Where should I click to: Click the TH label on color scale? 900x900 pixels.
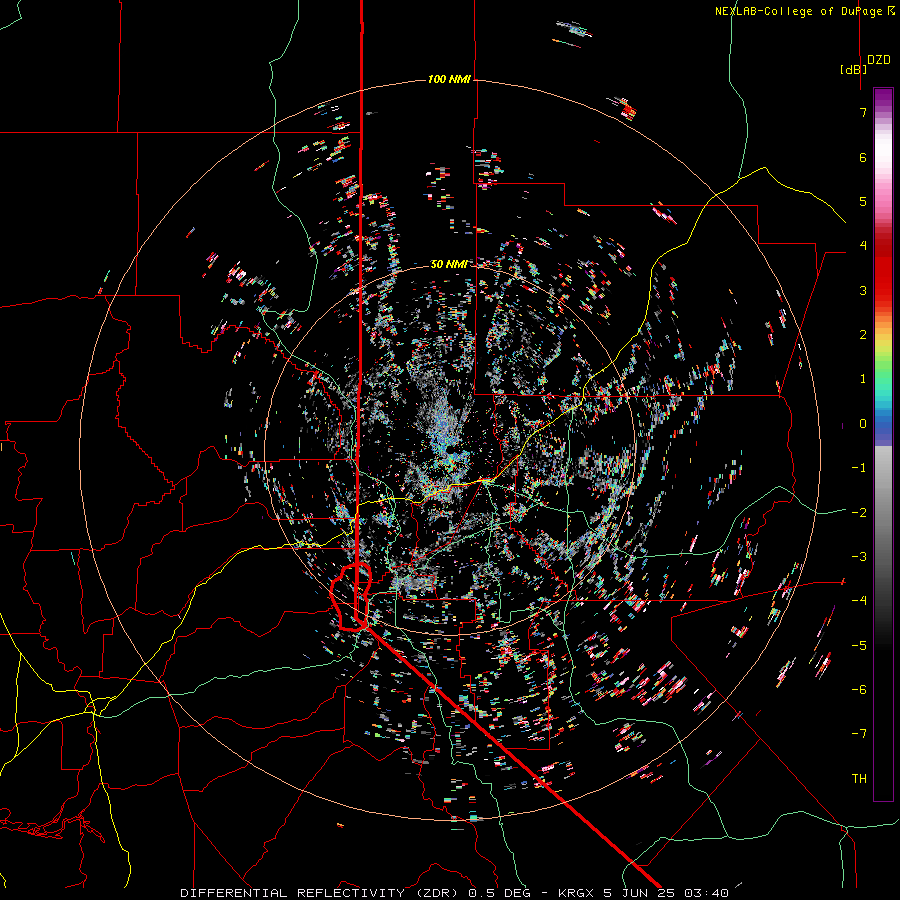click(x=859, y=778)
